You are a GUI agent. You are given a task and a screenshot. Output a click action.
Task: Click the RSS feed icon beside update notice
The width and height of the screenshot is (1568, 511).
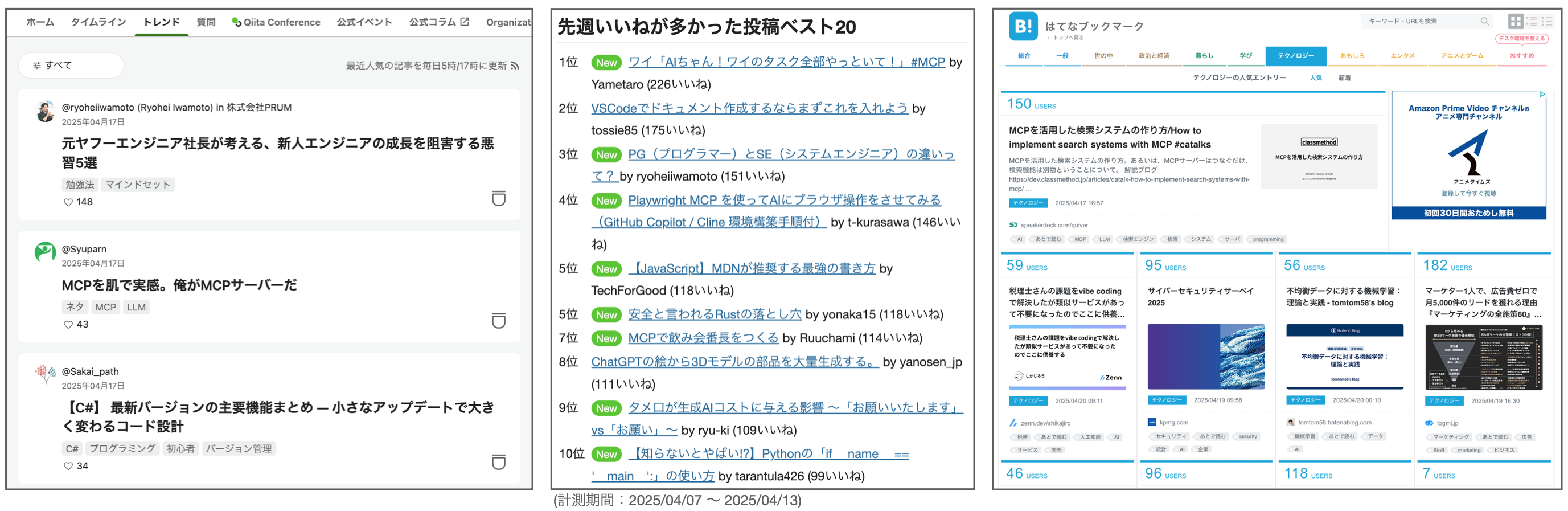[x=515, y=66]
